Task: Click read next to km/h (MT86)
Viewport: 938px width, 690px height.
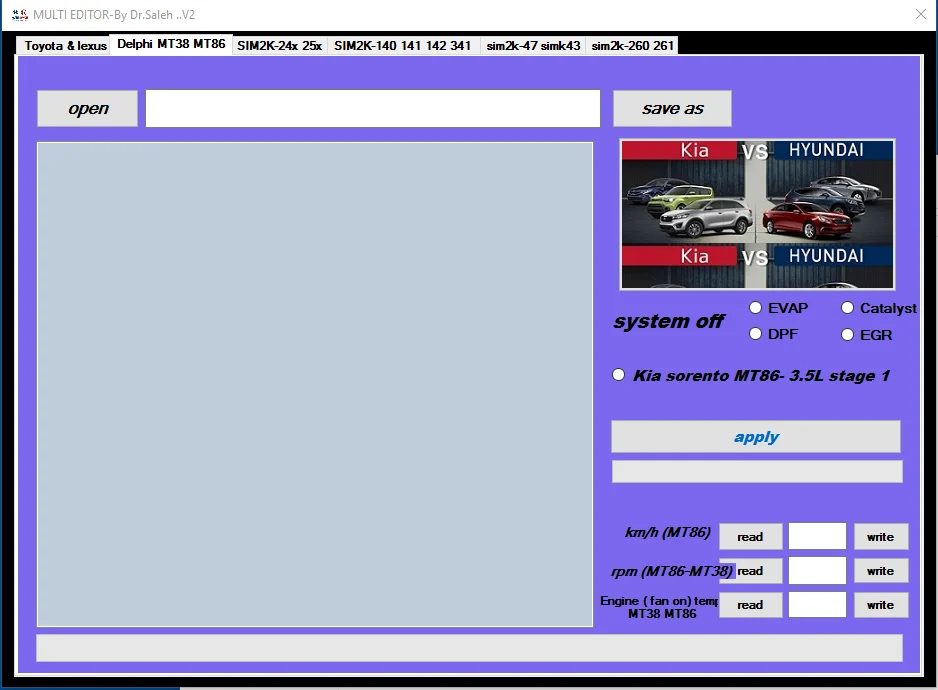Action: tap(750, 536)
